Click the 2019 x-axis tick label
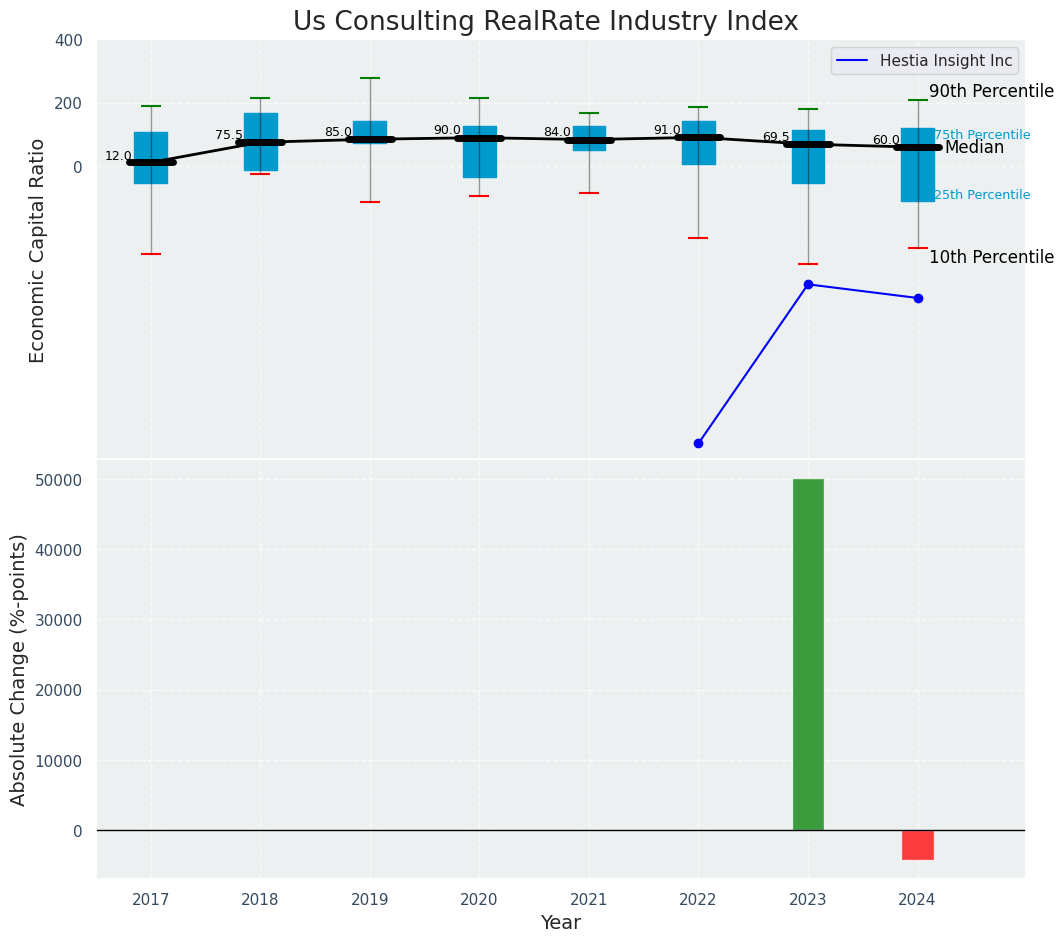The height and width of the screenshot is (942, 1064). [370, 900]
